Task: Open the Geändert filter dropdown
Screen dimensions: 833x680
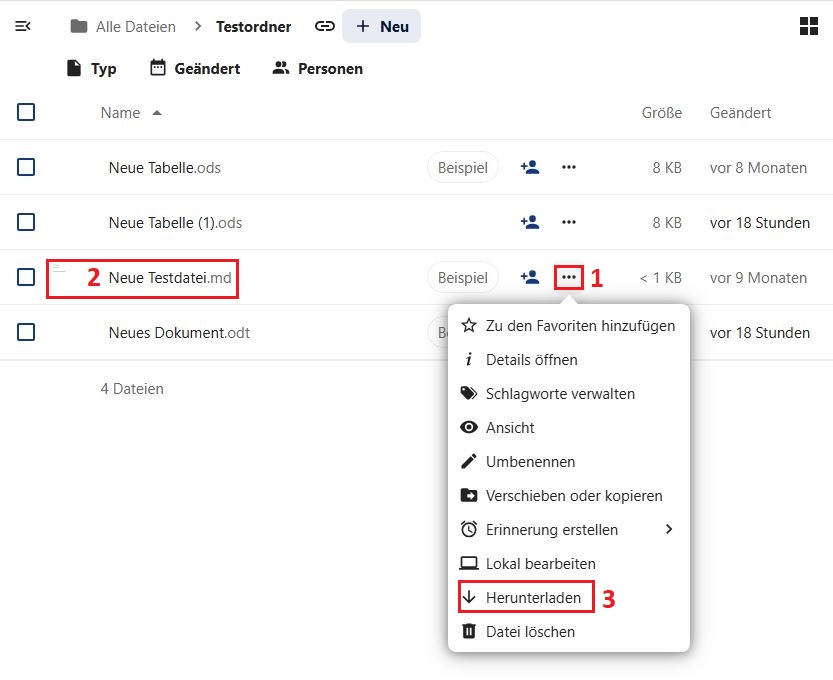Action: coord(194,69)
